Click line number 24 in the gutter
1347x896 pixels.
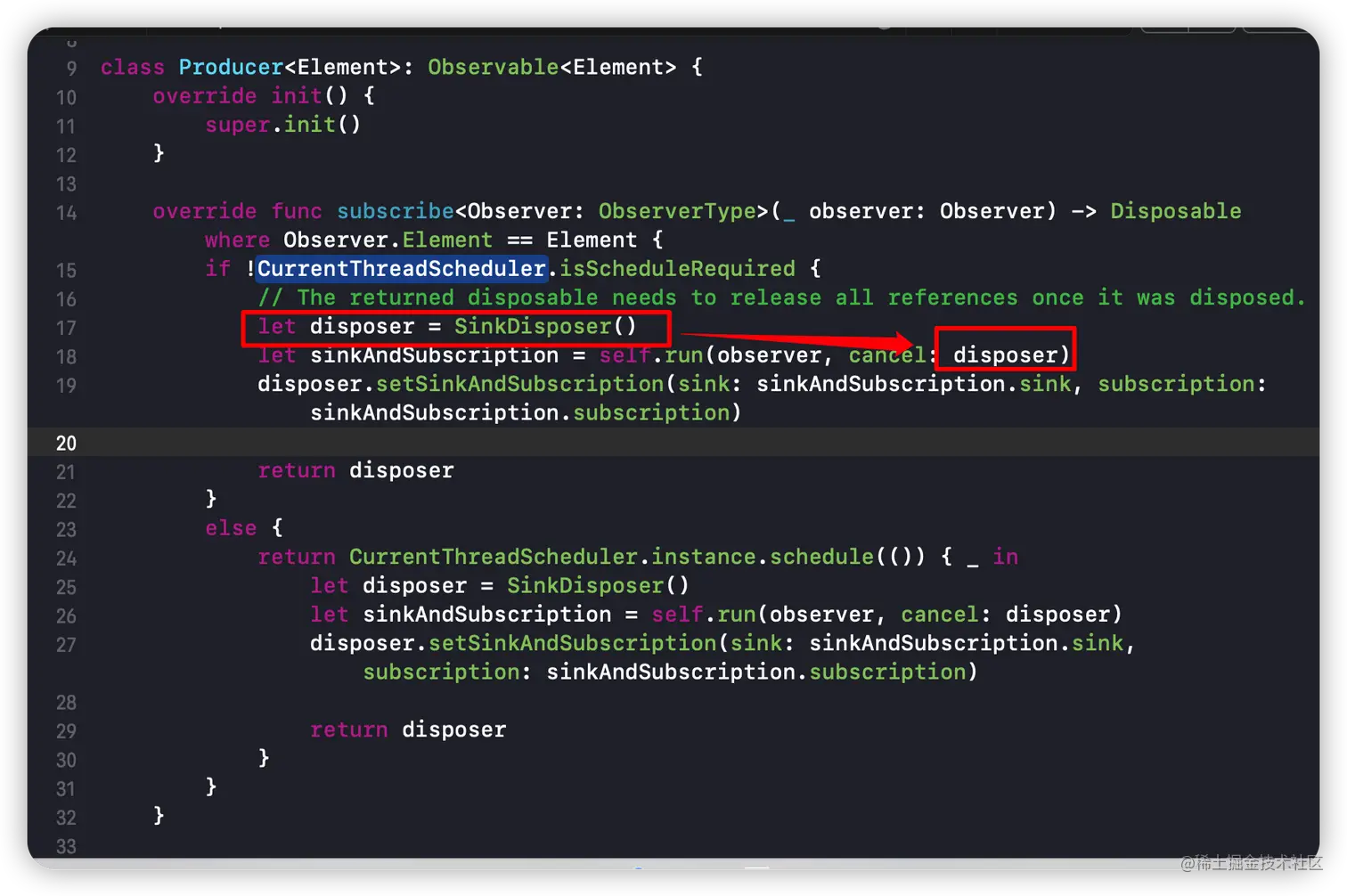(x=66, y=558)
